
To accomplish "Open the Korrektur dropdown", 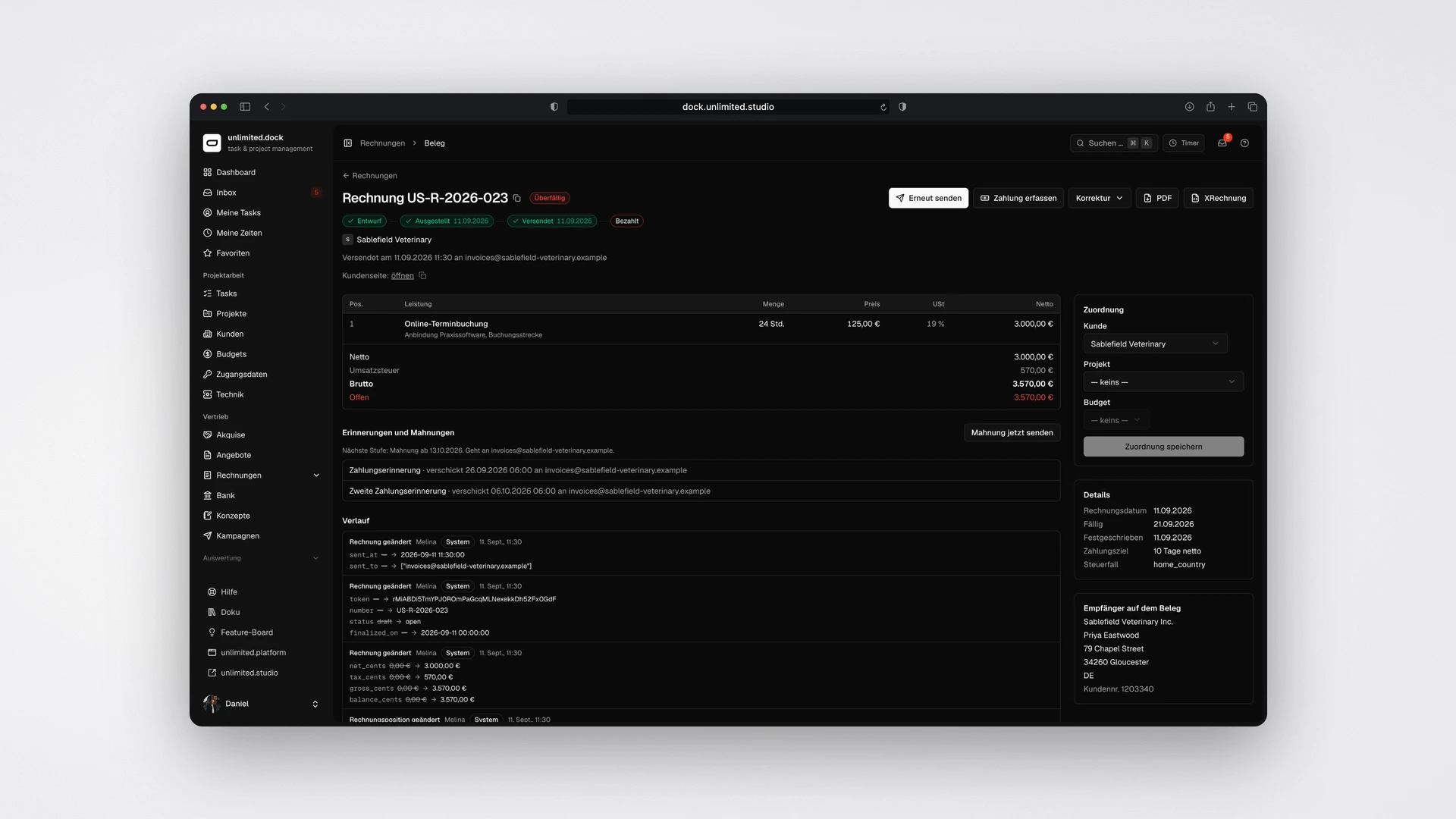I will [x=1100, y=198].
